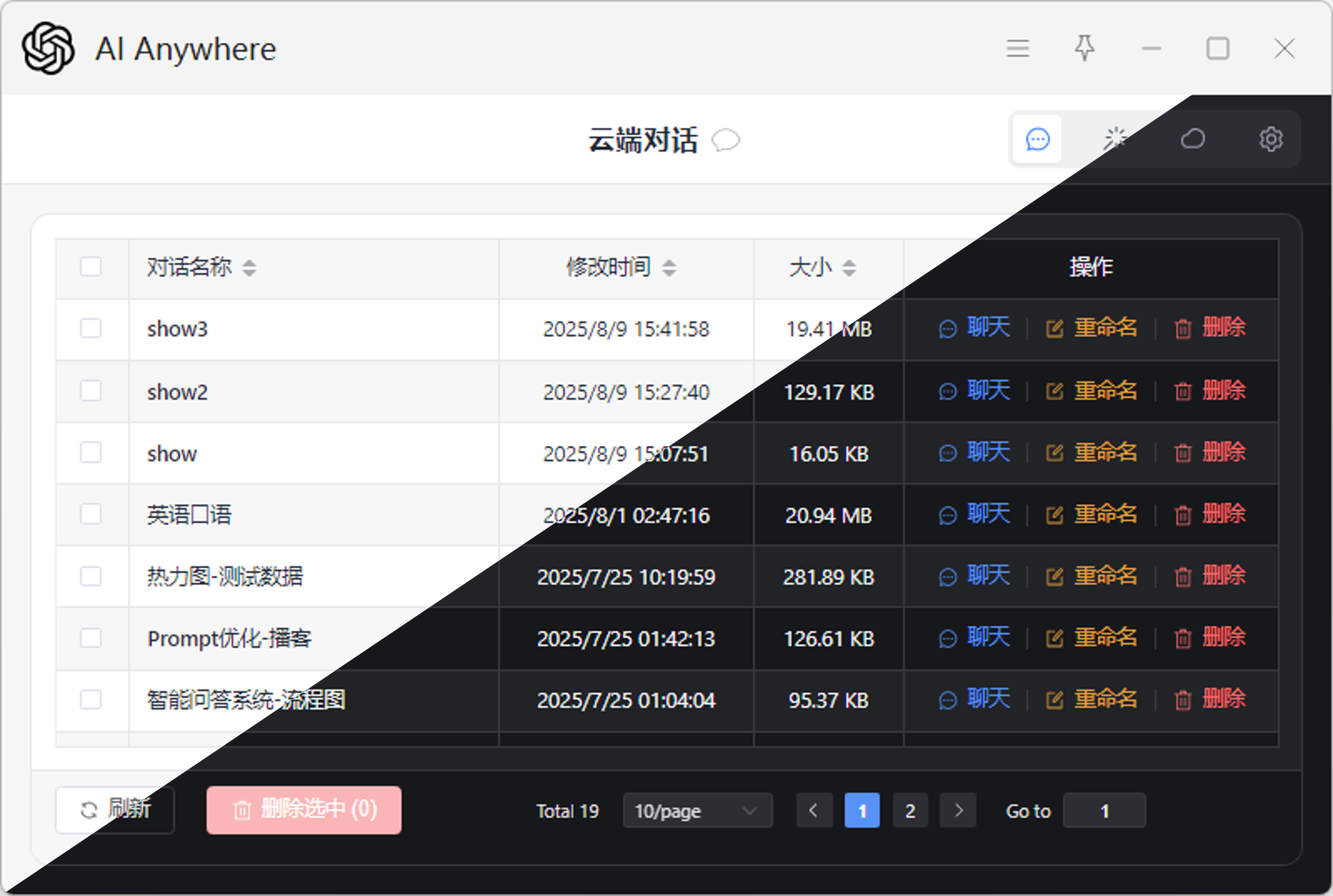Click the 英语口语 conversation name
The height and width of the screenshot is (896, 1333).
(x=189, y=515)
